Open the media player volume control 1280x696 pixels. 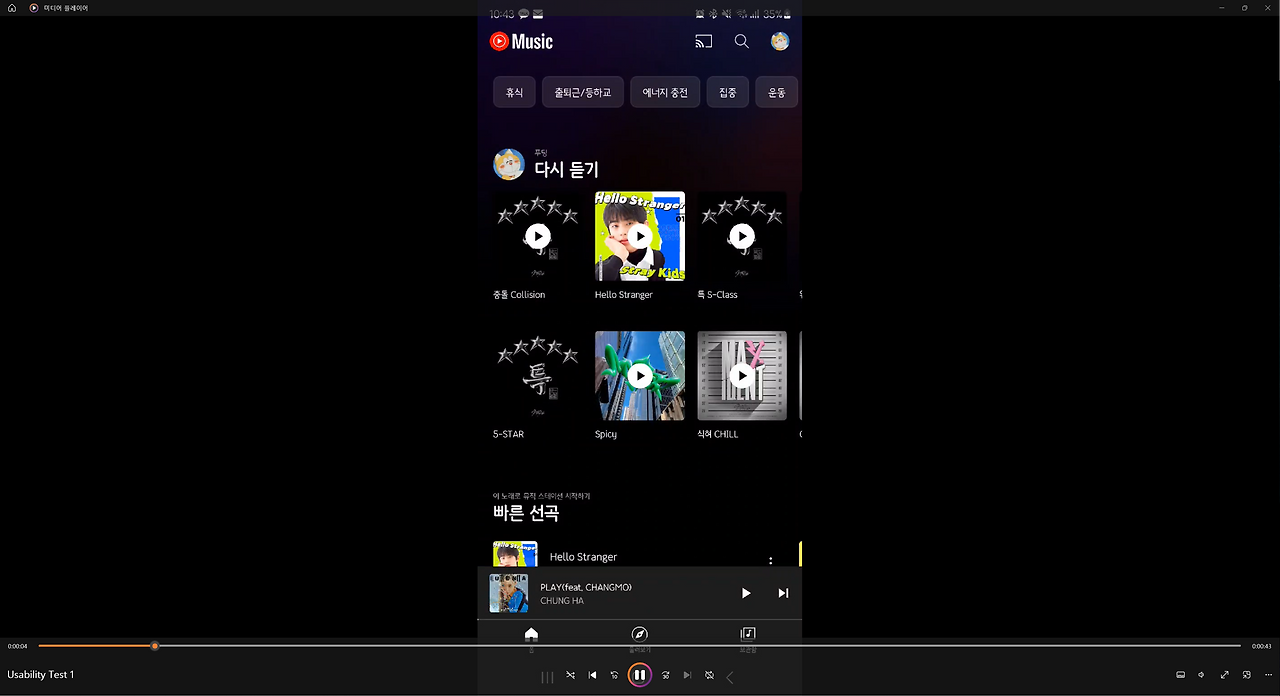[1201, 675]
